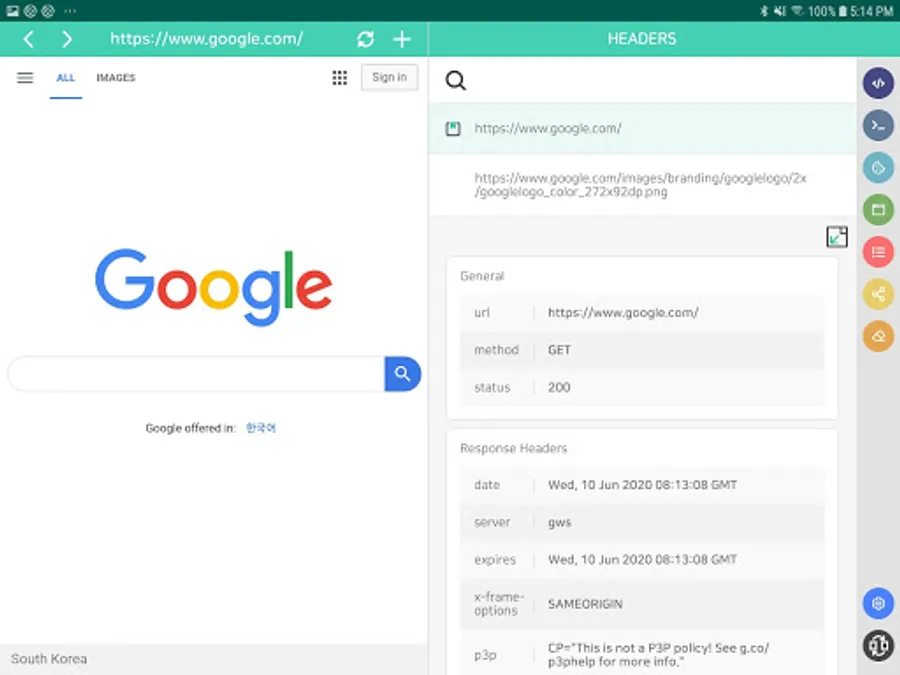
Task: Add a new tab with the plus icon
Action: pyautogui.click(x=402, y=39)
